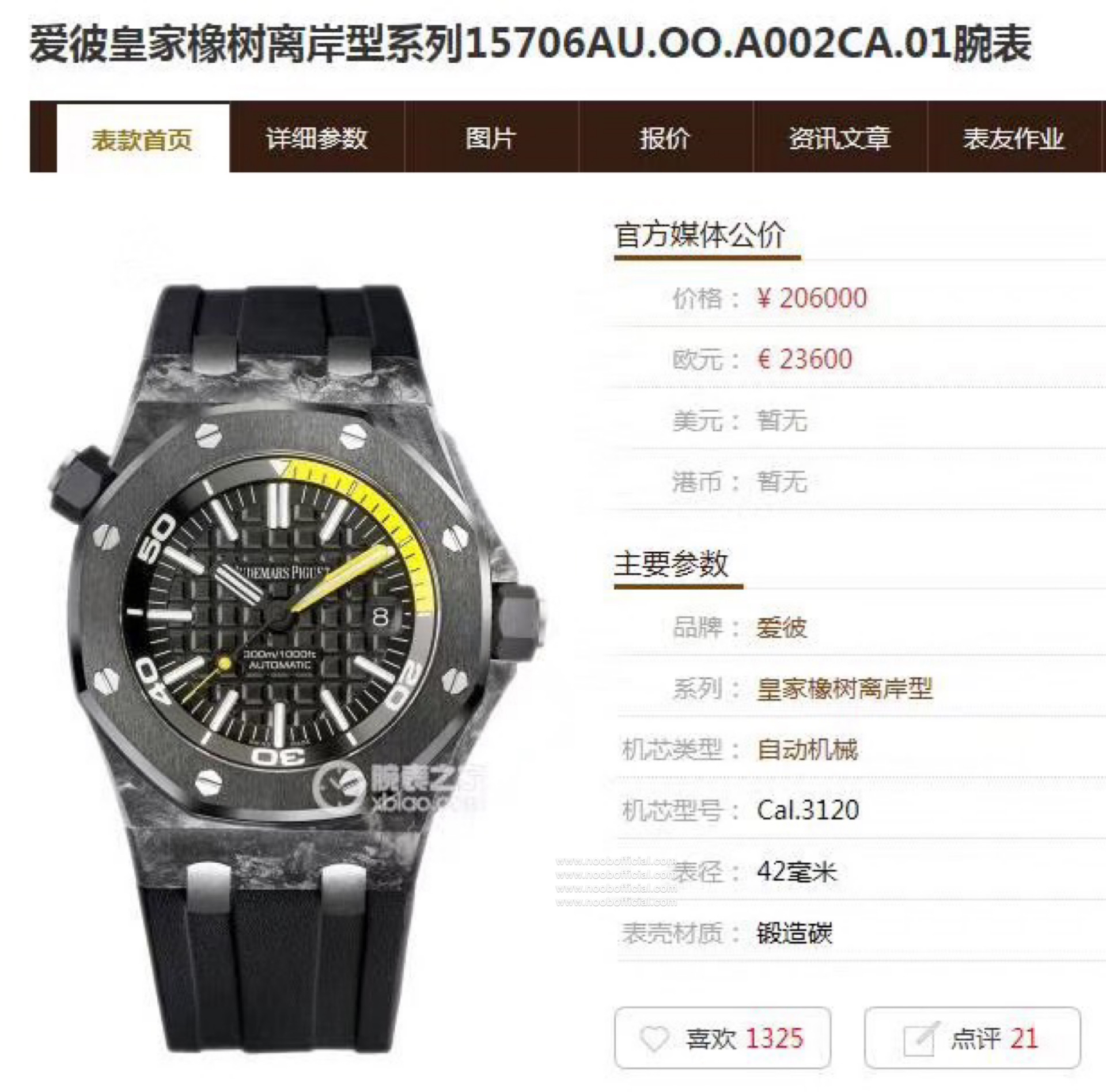This screenshot has width=1106, height=1092.
Task: Click the 点评 21 button
Action: pos(972,1038)
